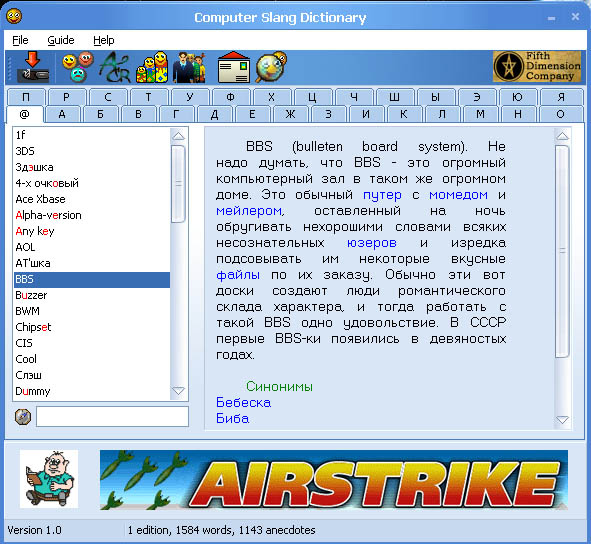Click the smiley application icon in title bar

pos(14,16)
